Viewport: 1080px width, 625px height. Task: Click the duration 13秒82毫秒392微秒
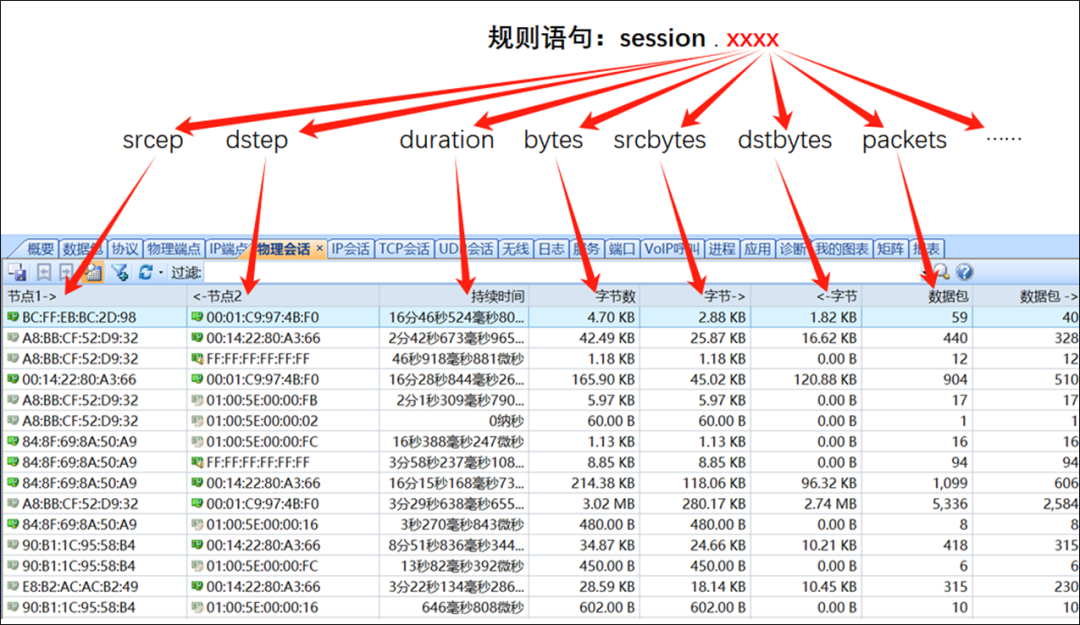(462, 566)
